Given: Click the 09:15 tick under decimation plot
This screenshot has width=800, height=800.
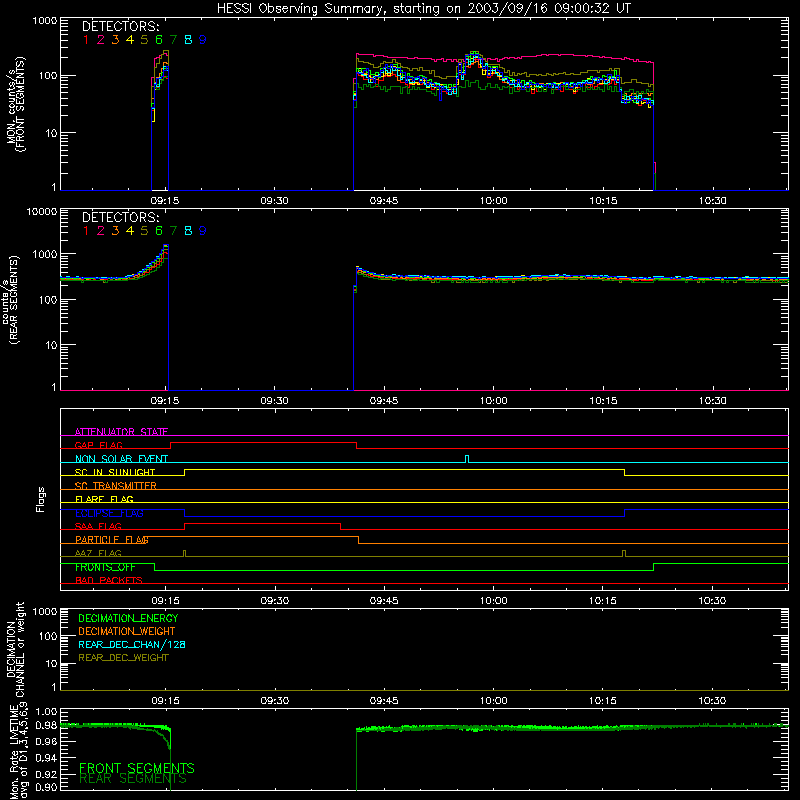Looking at the screenshot, I should pos(165,701).
